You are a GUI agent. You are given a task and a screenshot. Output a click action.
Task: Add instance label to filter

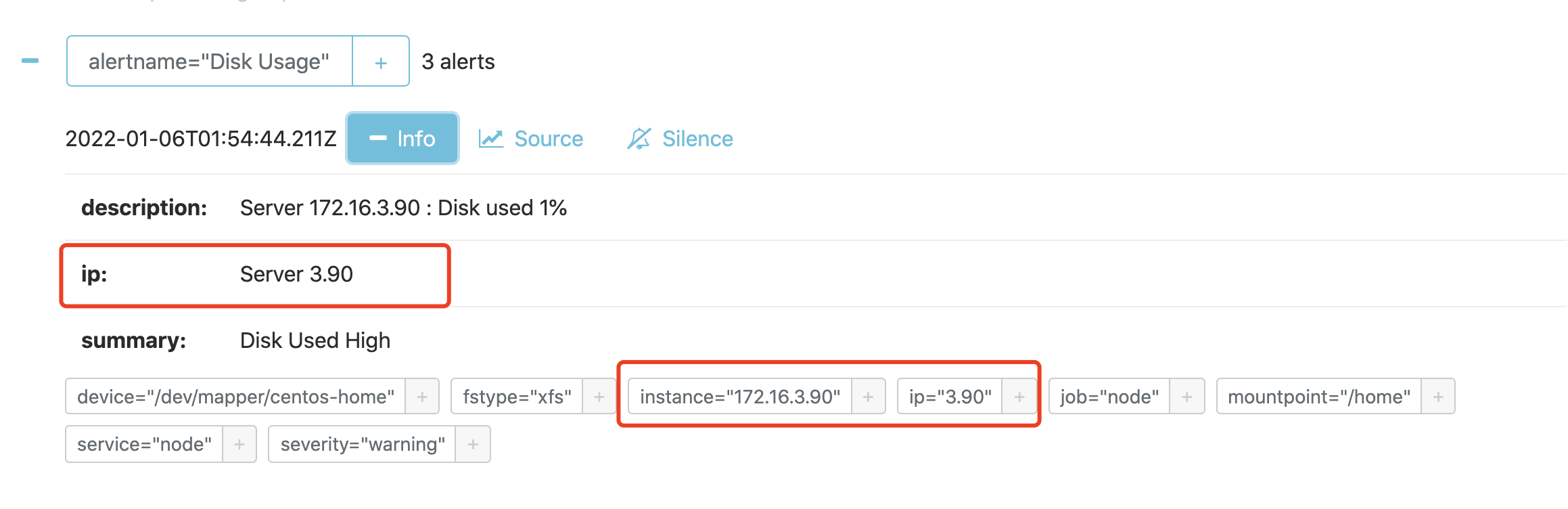869,397
